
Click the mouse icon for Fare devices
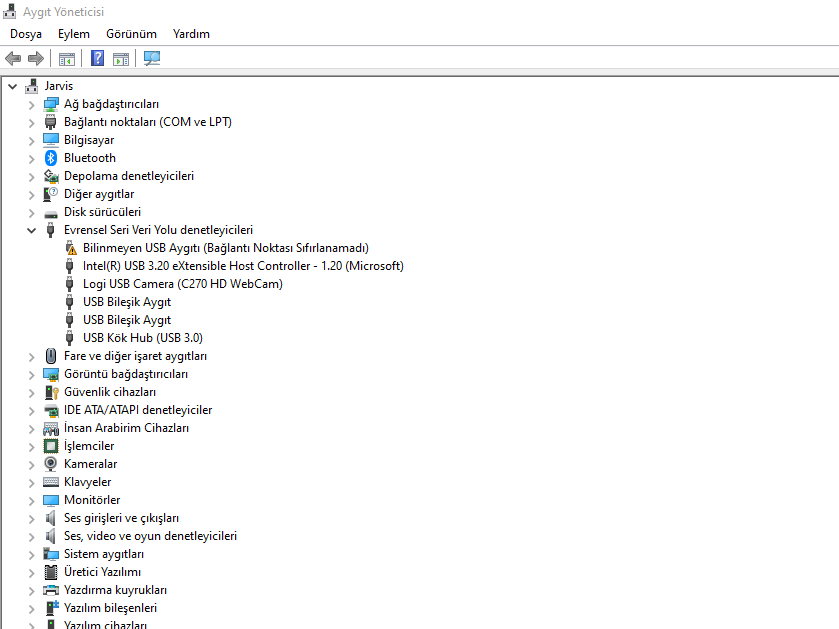click(x=51, y=356)
